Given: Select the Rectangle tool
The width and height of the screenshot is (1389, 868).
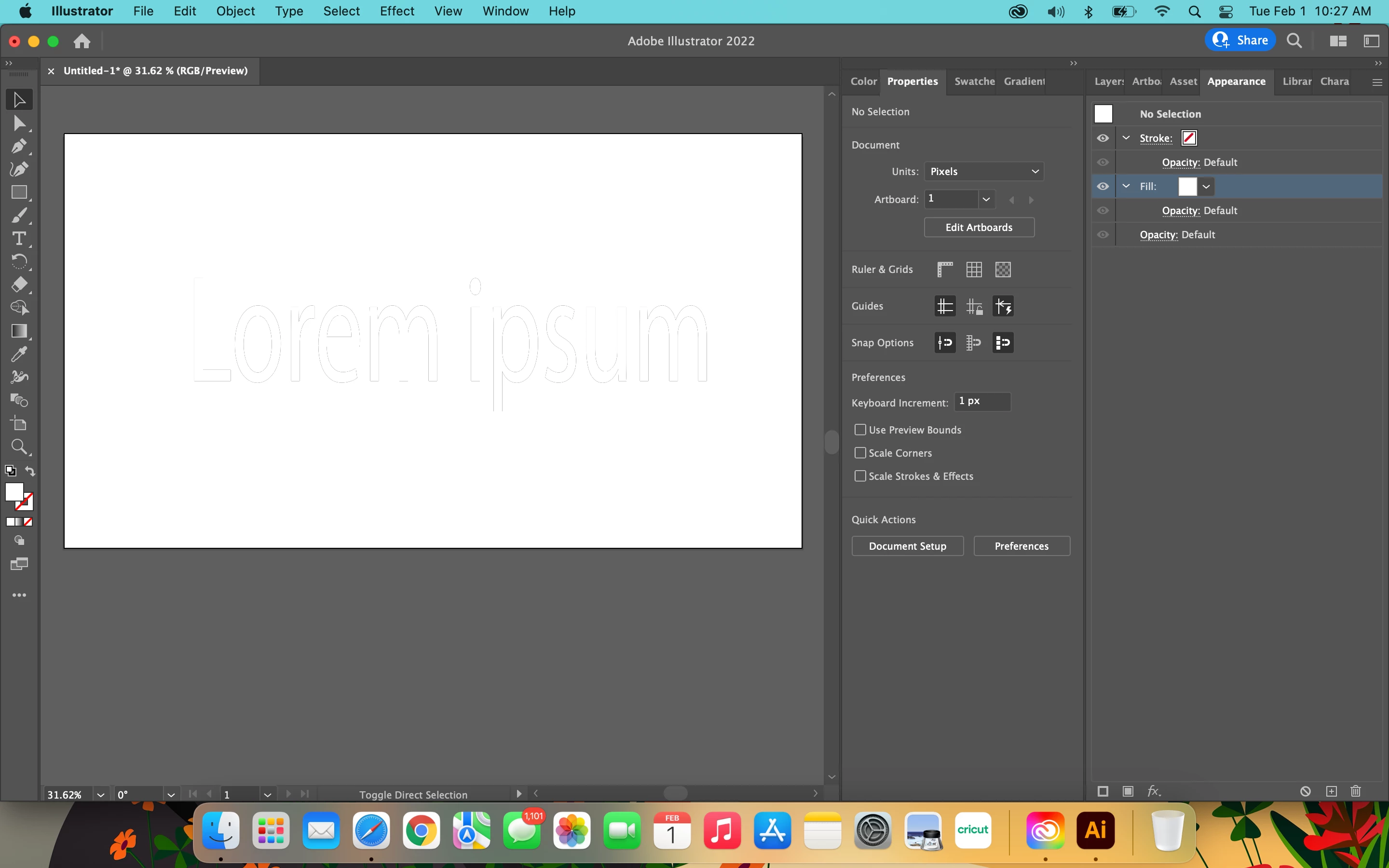Looking at the screenshot, I should (x=19, y=192).
